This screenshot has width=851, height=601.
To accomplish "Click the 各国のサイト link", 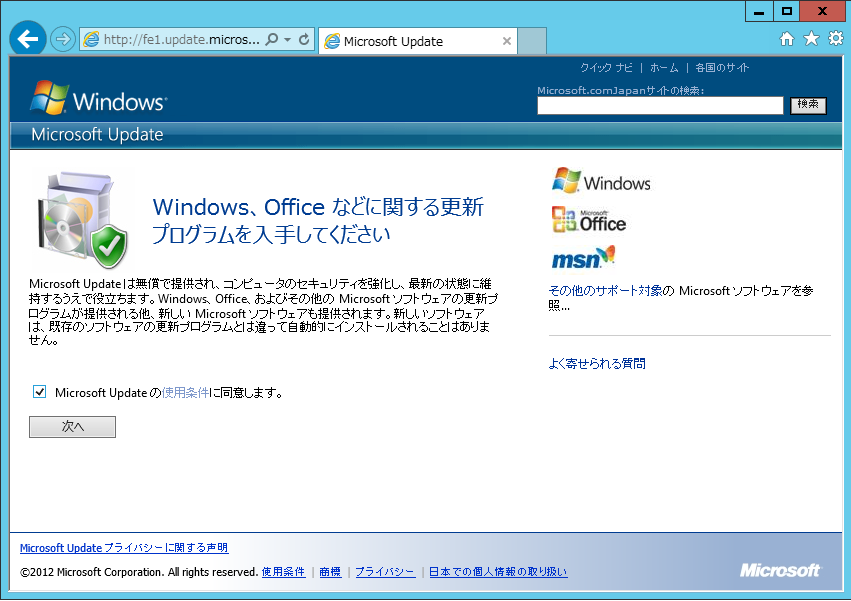I will (x=722, y=68).
